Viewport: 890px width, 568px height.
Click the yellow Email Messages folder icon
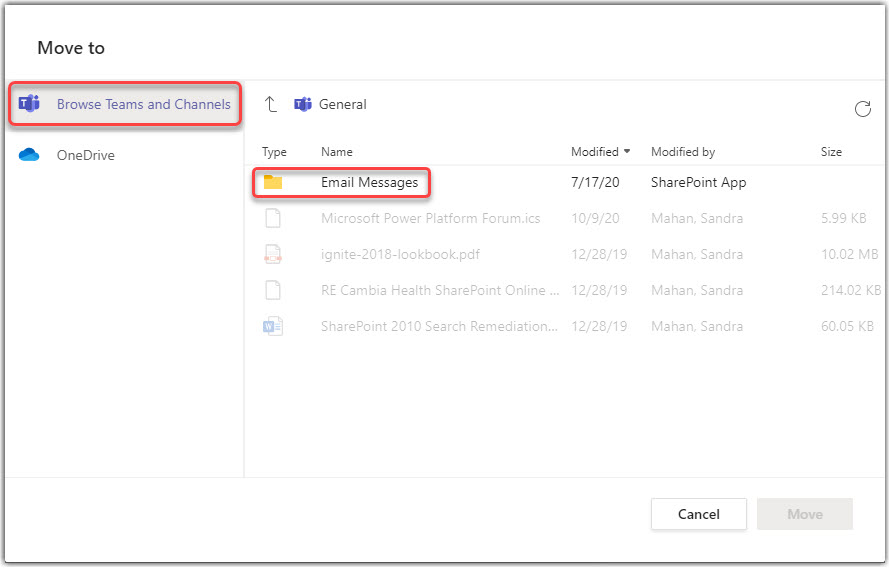[x=273, y=182]
